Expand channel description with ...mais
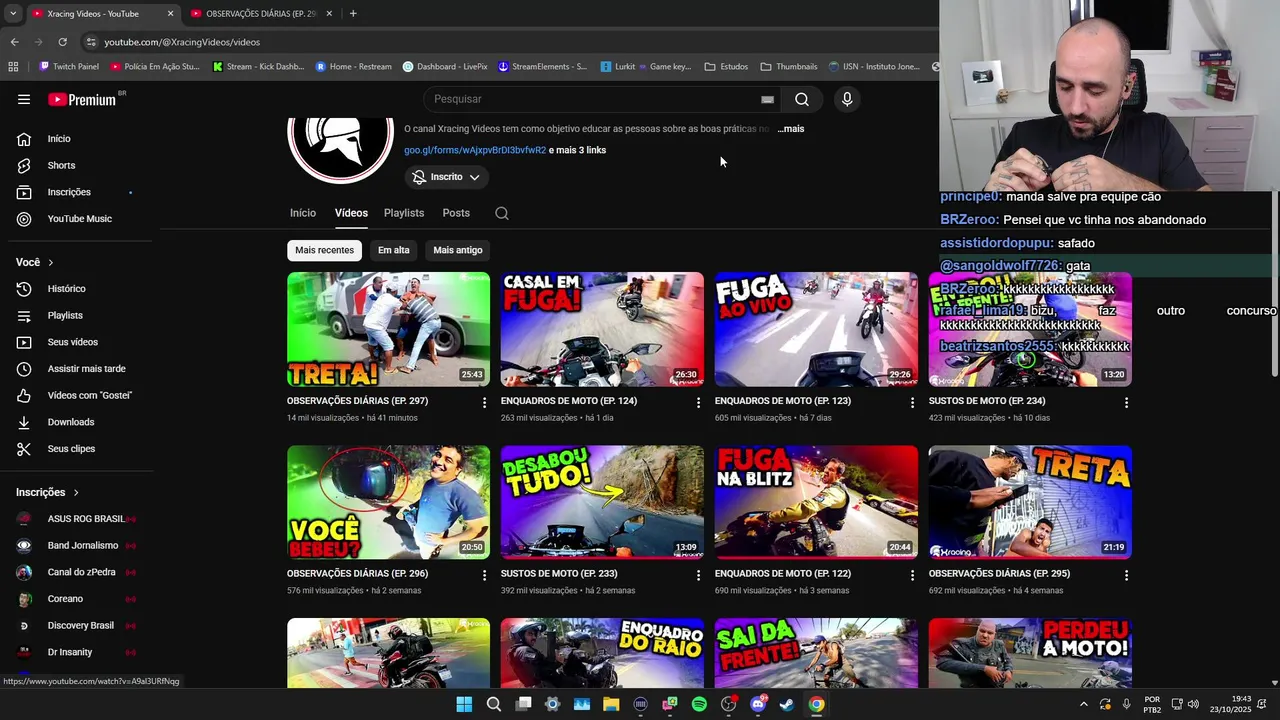This screenshot has width=1280, height=720. coord(791,129)
